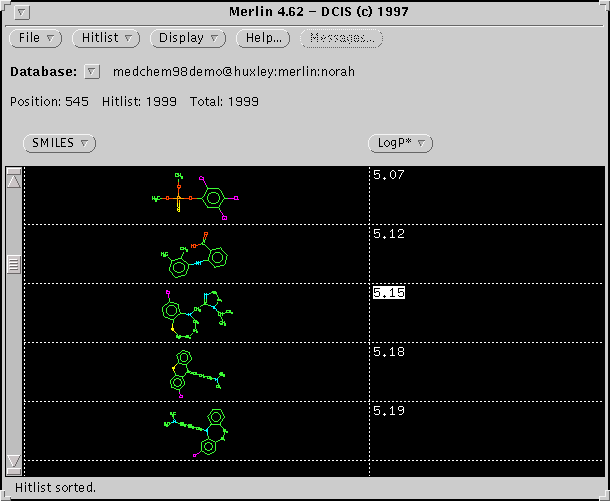Viewport: 610px width, 501px height.
Task: Select the molecule structure in the 5.18 row
Action: pyautogui.click(x=196, y=371)
